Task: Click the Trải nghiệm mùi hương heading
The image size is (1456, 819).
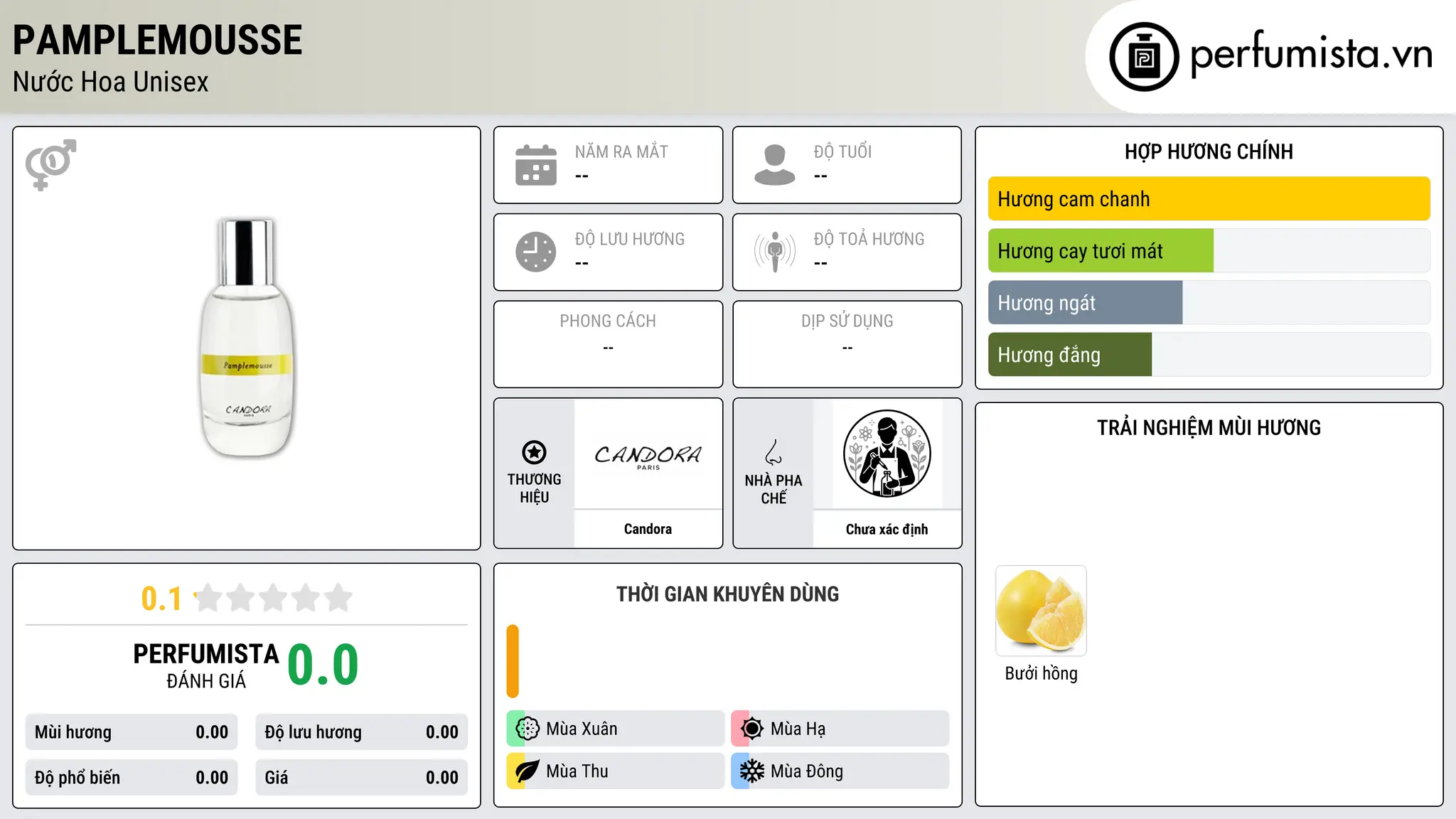Action: [1209, 428]
